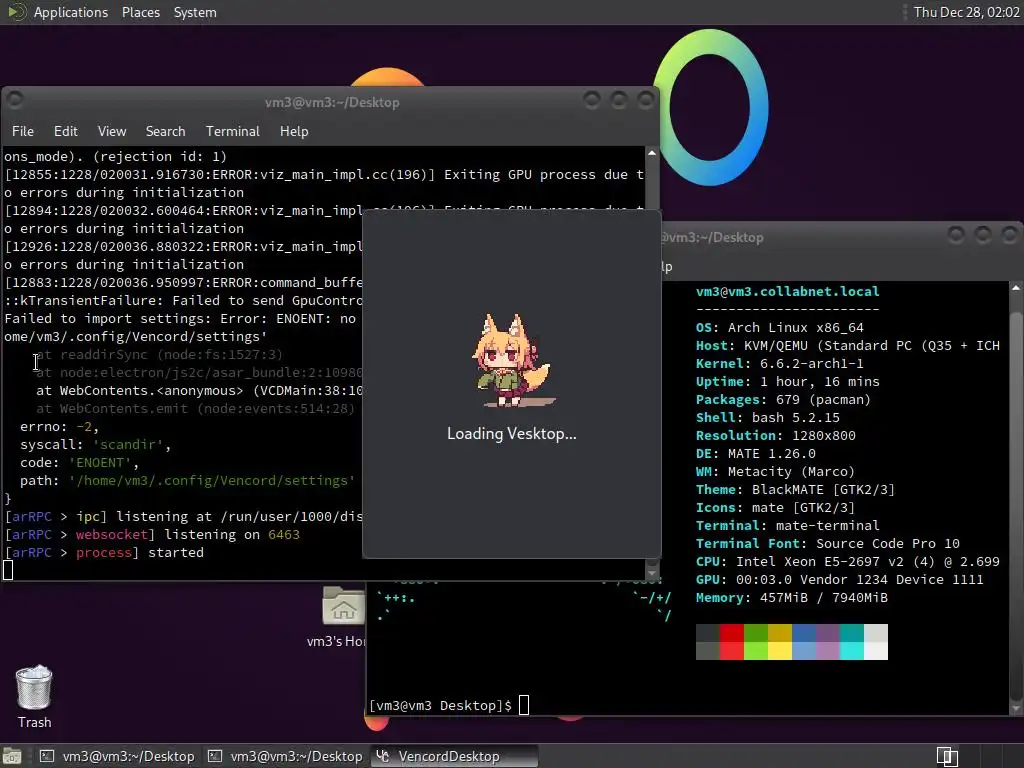Click scroll-up arrow in front terminal scrollbar
This screenshot has width=1024, height=768.
651,153
